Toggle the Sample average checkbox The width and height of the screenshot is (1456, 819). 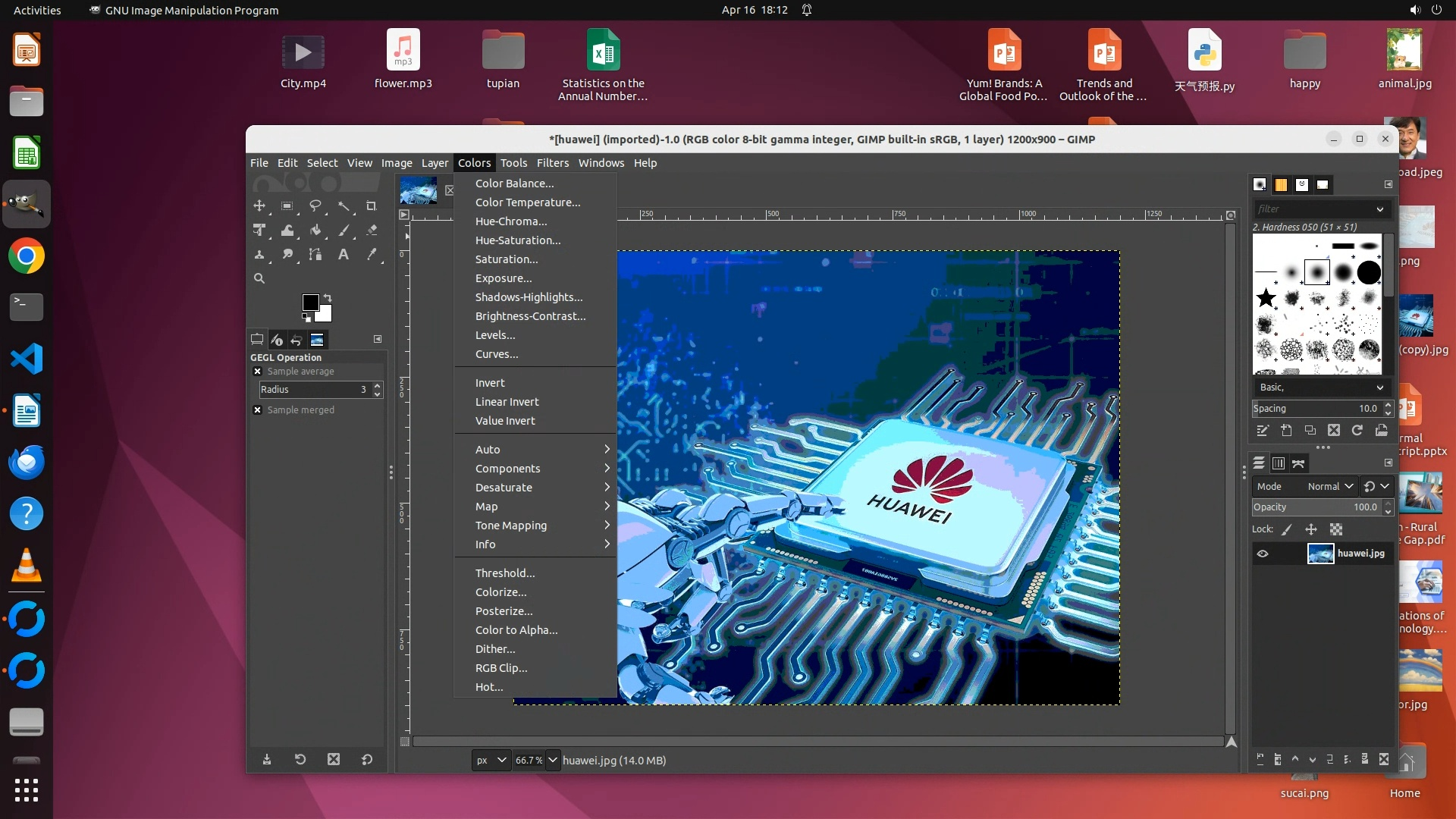pos(258,372)
